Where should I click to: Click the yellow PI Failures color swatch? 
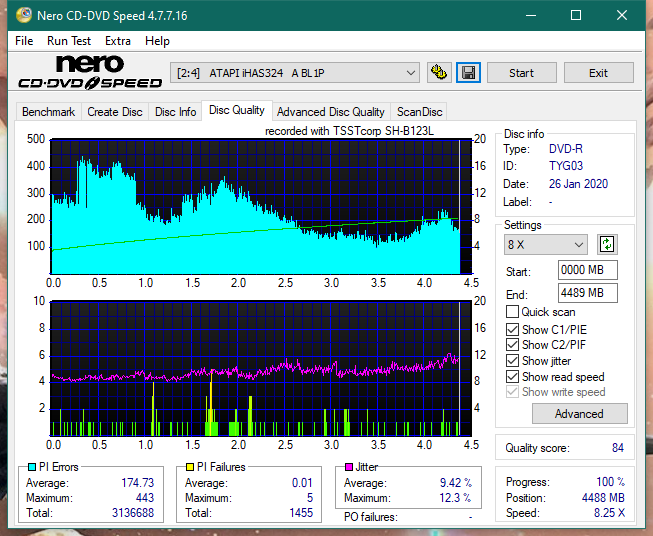(x=190, y=467)
